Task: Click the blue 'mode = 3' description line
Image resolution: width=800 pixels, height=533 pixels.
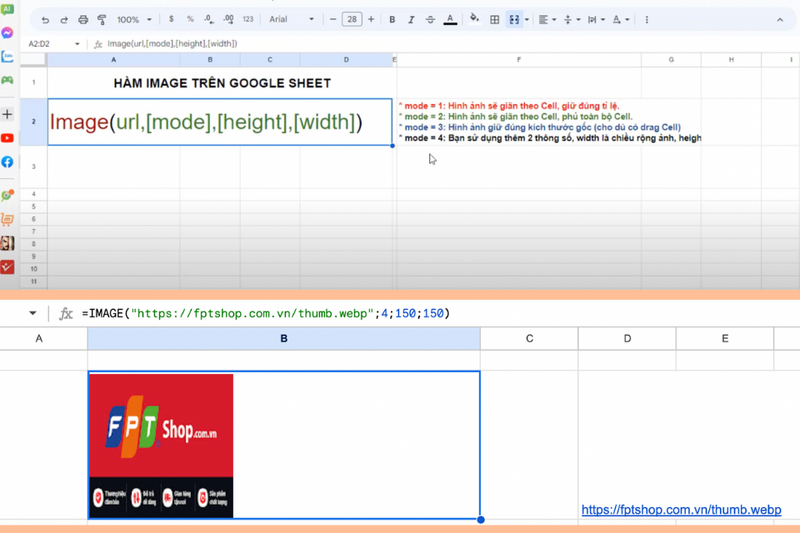Action: pos(539,128)
